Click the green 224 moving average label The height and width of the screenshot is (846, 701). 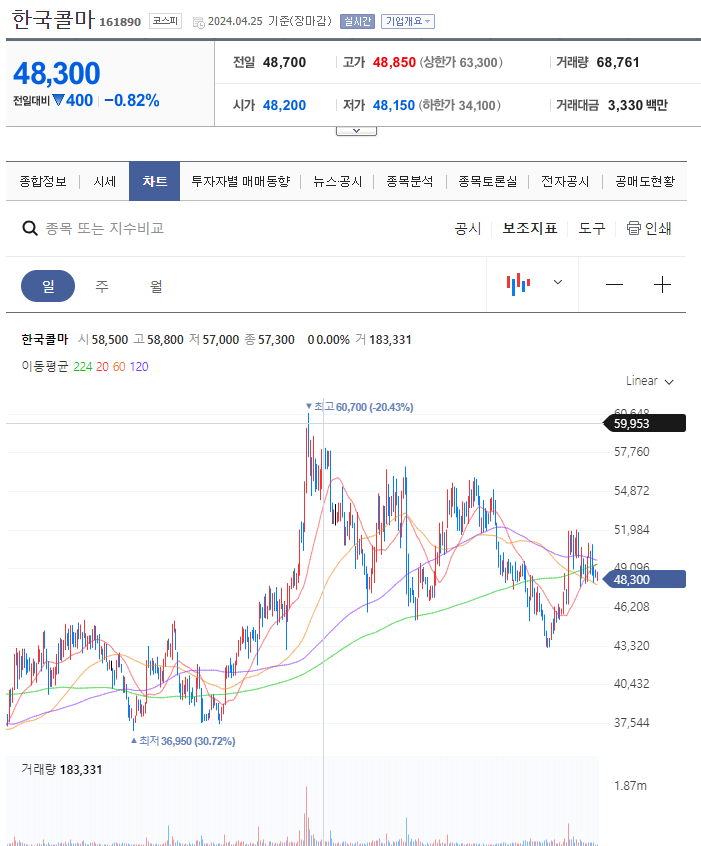pyautogui.click(x=83, y=367)
